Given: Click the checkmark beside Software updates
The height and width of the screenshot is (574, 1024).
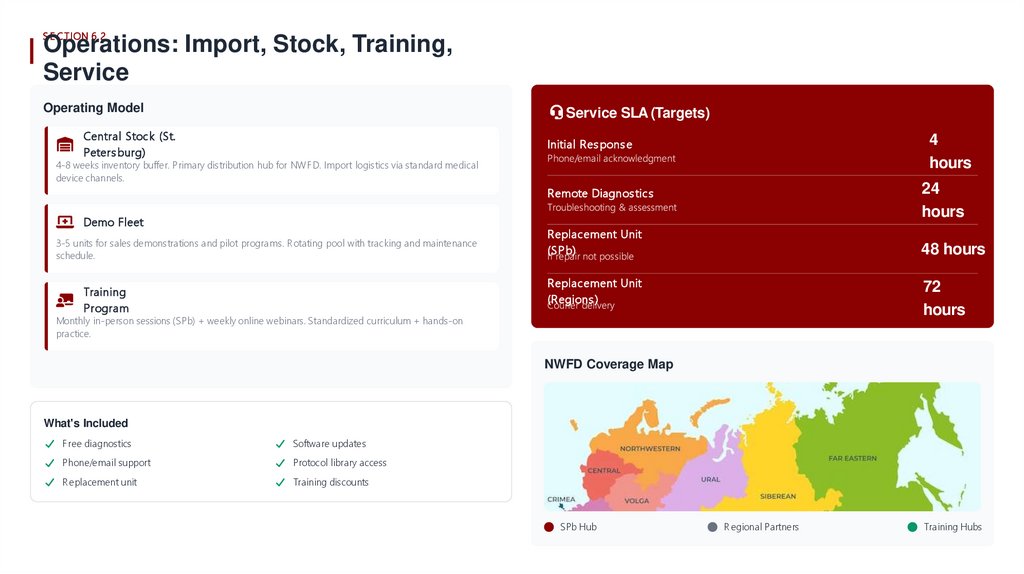Looking at the screenshot, I should (281, 444).
